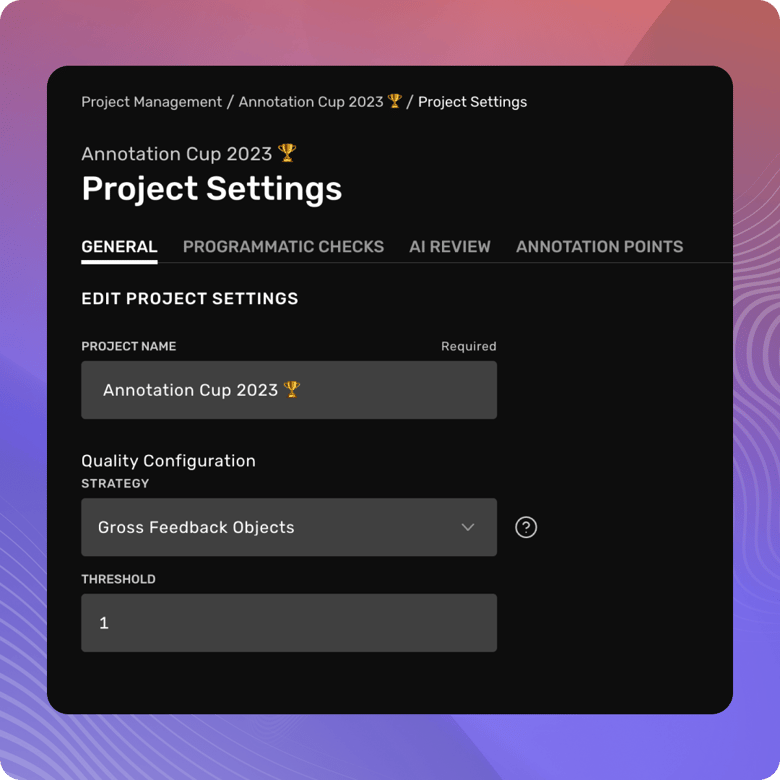The height and width of the screenshot is (780, 780).
Task: Click the Threshold input field with value 1
Action: [x=289, y=623]
